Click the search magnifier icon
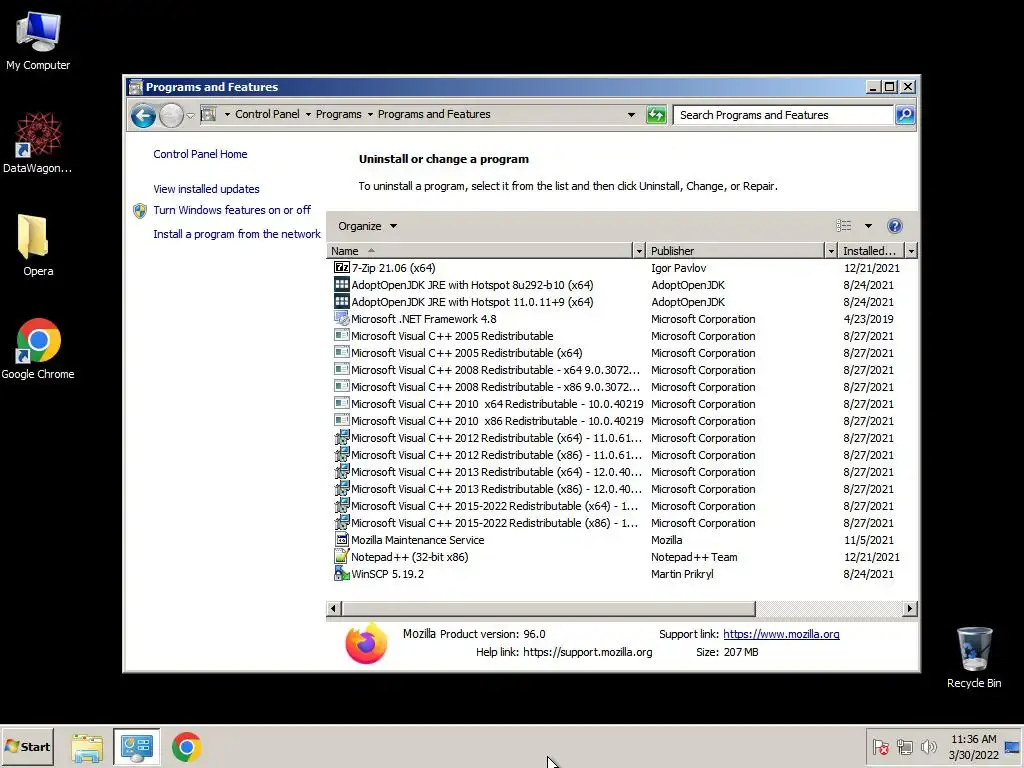This screenshot has width=1024, height=768. [904, 115]
